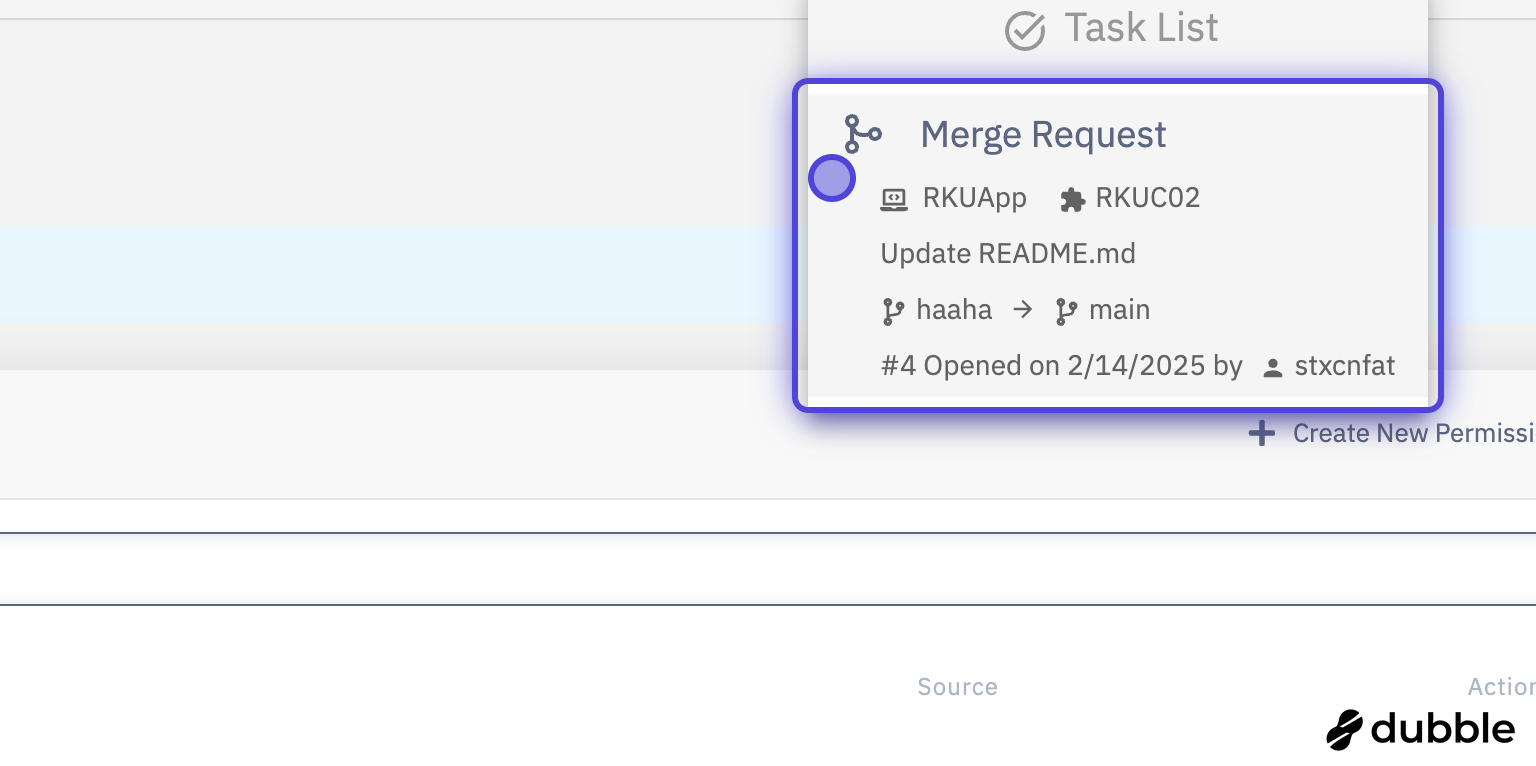Click the dubble logo
This screenshot has width=1536, height=766.
click(1420, 729)
